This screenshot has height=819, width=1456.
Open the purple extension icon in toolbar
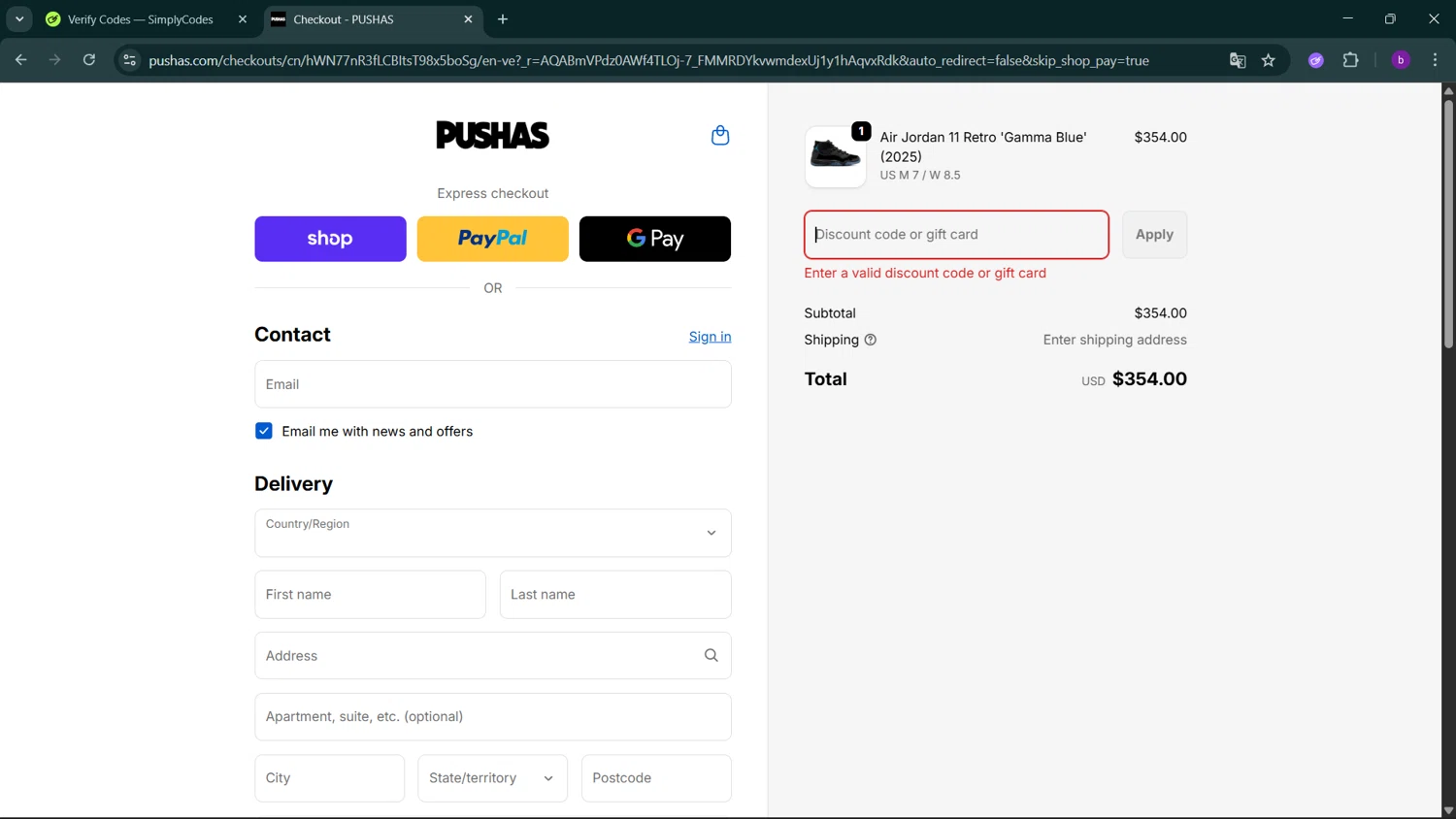pos(1316,60)
